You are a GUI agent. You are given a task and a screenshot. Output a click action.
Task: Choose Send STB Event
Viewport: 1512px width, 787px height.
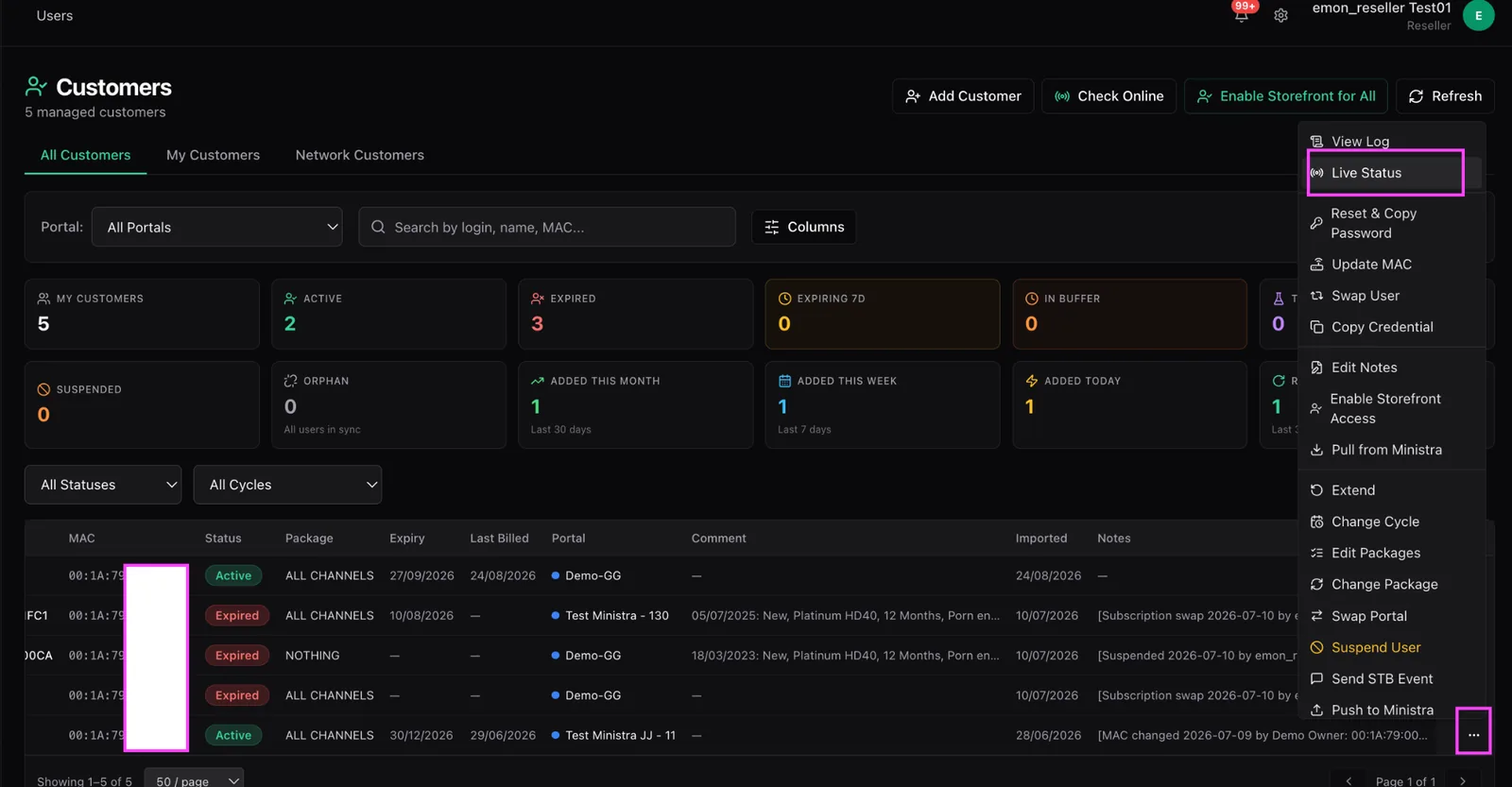1392,678
